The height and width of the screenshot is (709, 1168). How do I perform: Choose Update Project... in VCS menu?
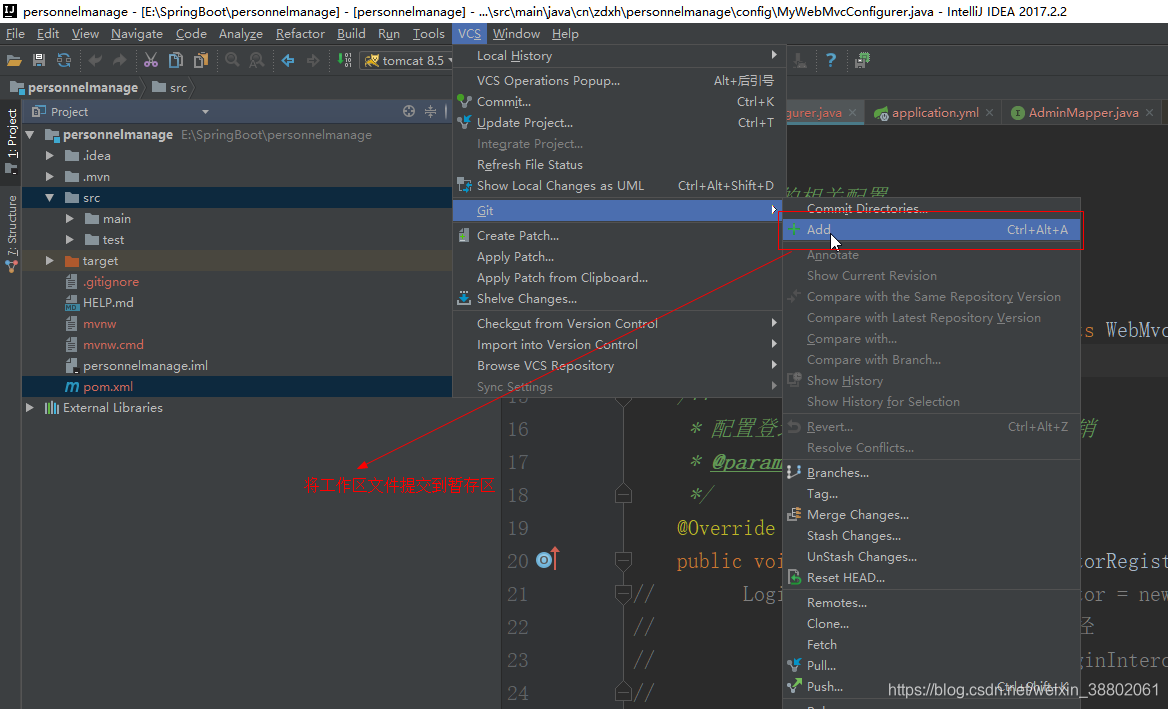tap(619, 123)
